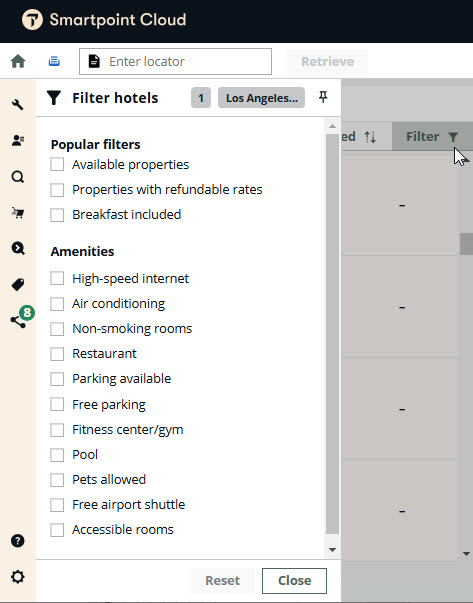Open the Filter column header

[432, 136]
